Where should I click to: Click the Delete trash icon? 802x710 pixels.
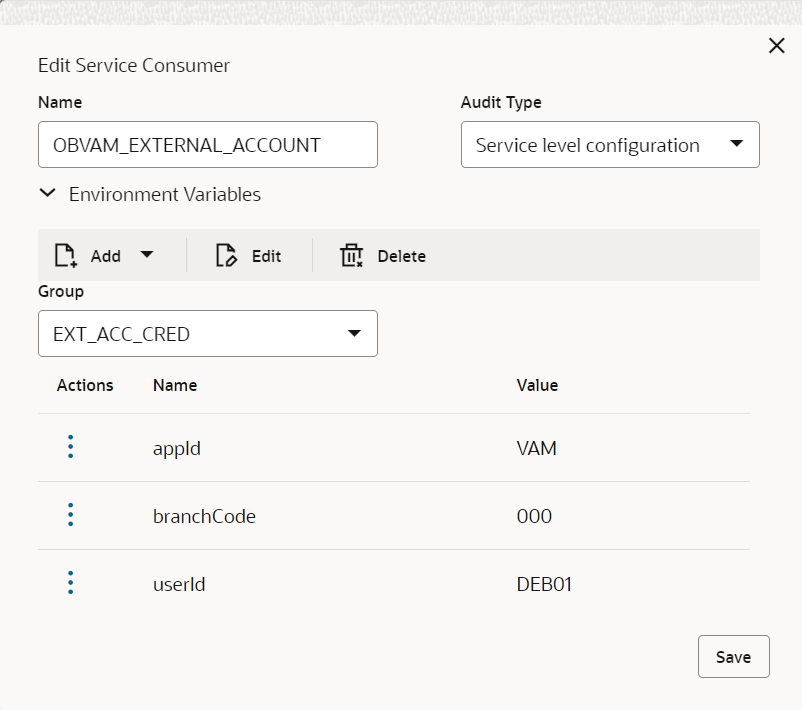point(351,255)
